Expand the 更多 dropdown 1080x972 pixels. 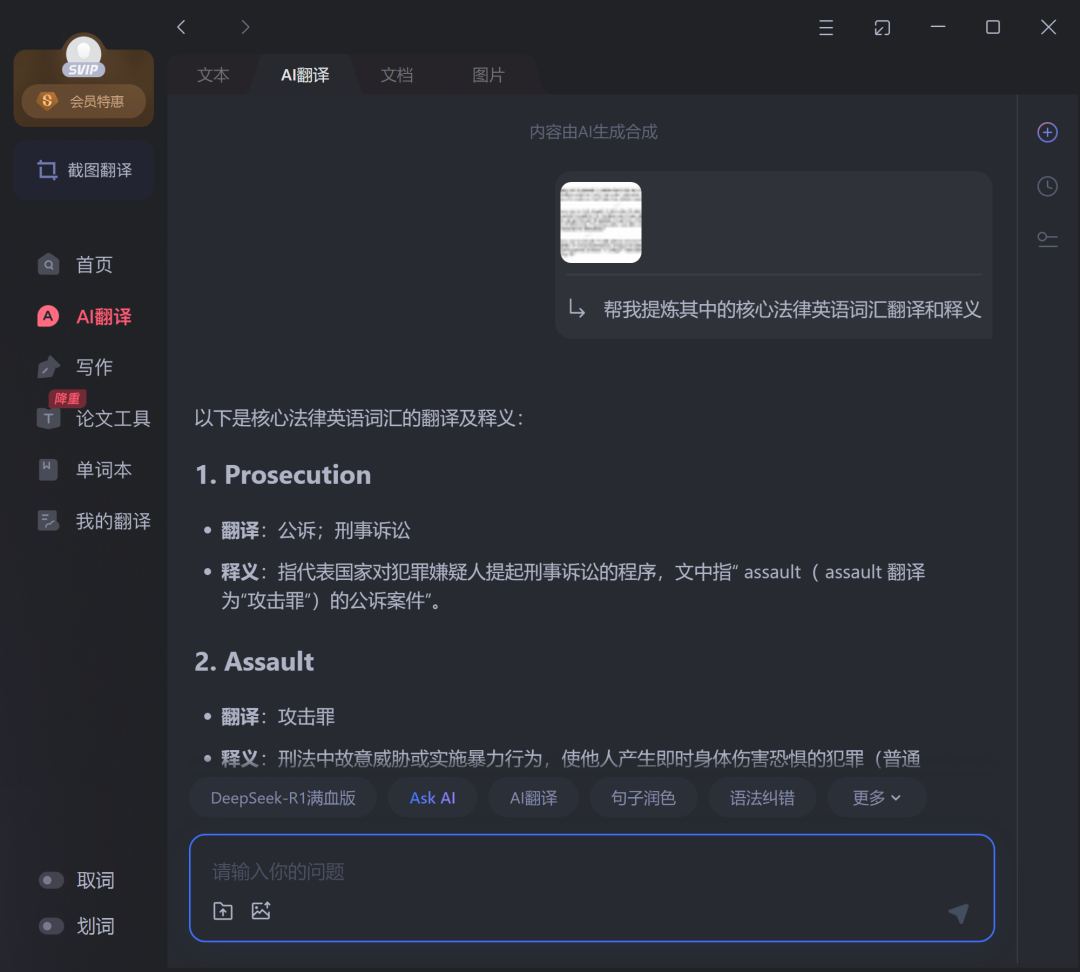coord(876,798)
